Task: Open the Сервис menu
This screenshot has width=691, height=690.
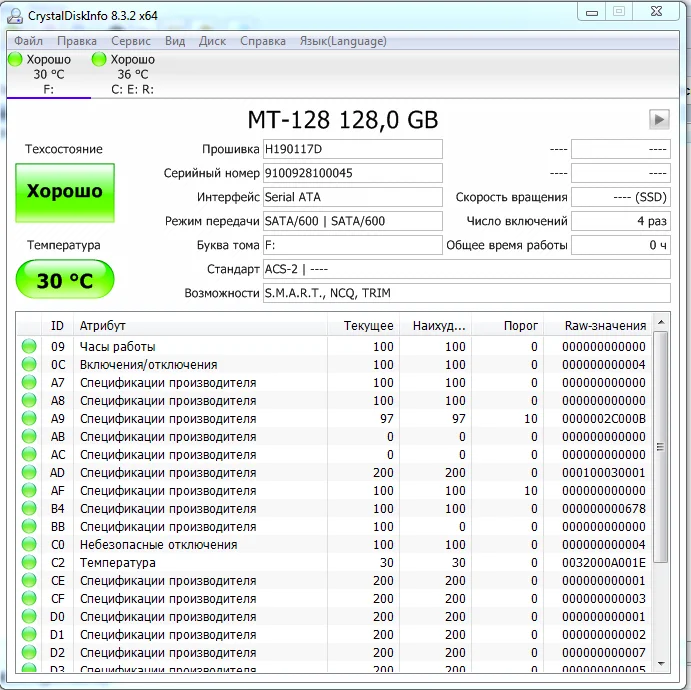Action: click(x=131, y=41)
